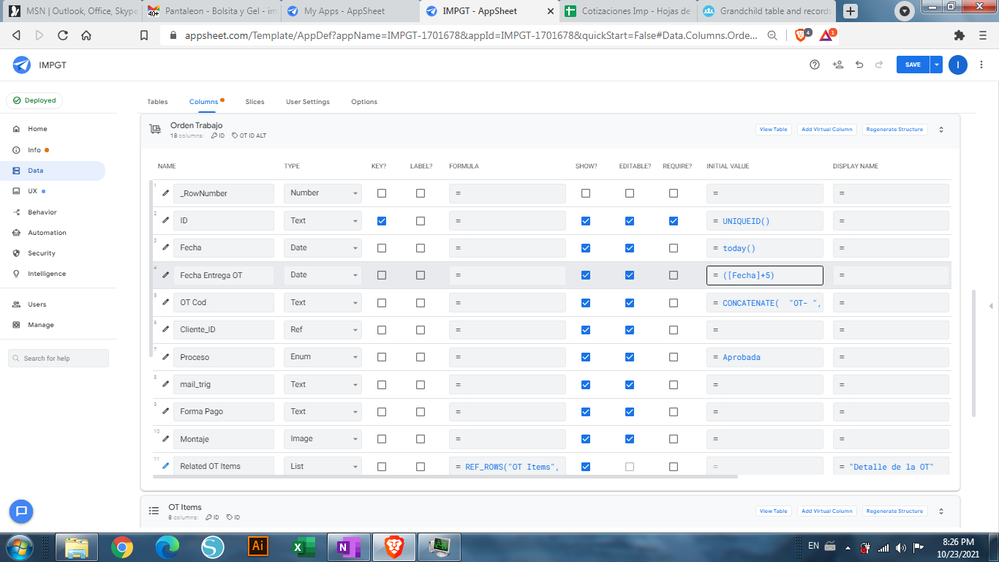Edit the Fecha column with pencil icon
The width and height of the screenshot is (999, 562).
(x=166, y=247)
